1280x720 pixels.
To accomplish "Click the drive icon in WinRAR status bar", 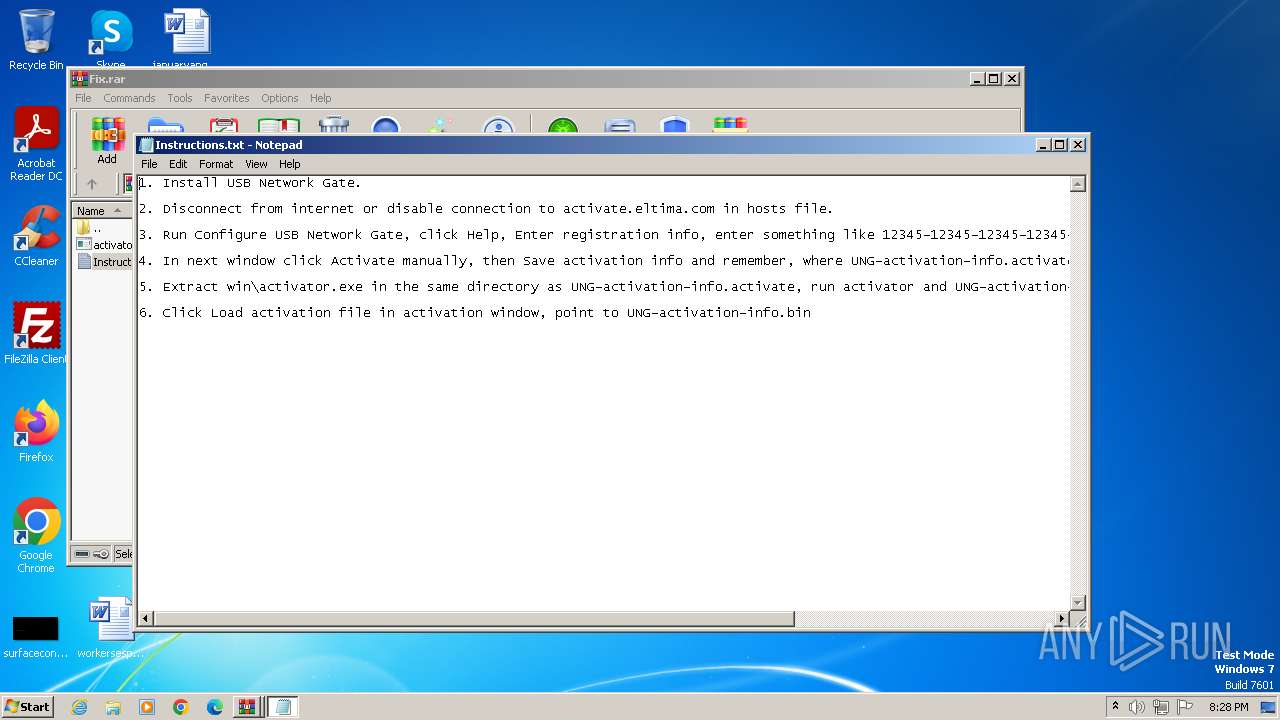I will [82, 554].
